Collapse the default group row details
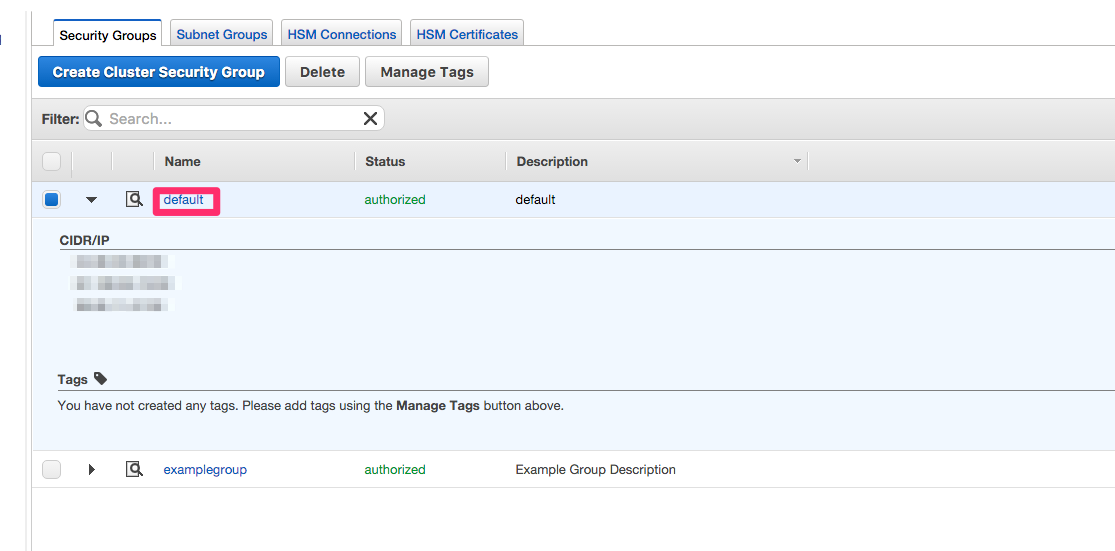1115x551 pixels. (92, 200)
